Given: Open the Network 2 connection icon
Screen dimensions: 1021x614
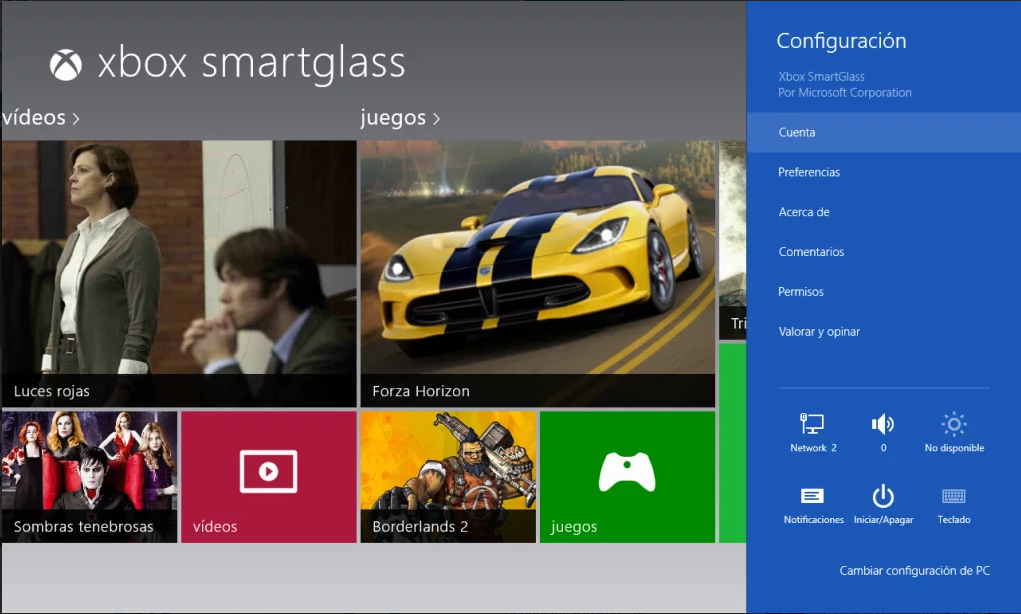Looking at the screenshot, I should [812, 424].
